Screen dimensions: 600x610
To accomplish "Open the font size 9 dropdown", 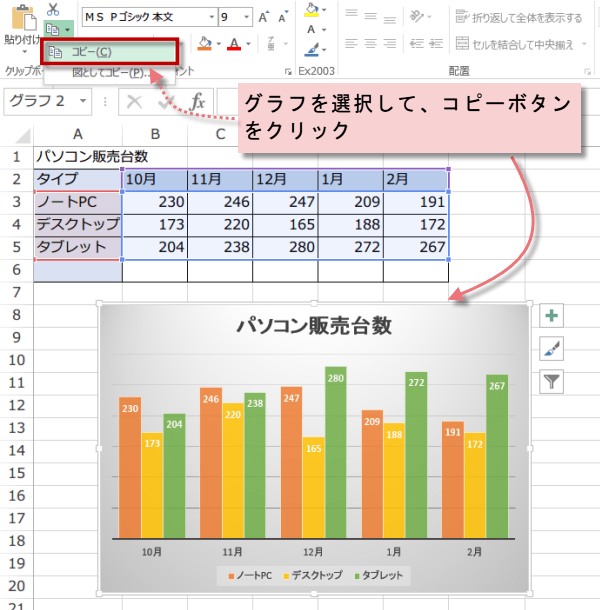I will pos(246,17).
